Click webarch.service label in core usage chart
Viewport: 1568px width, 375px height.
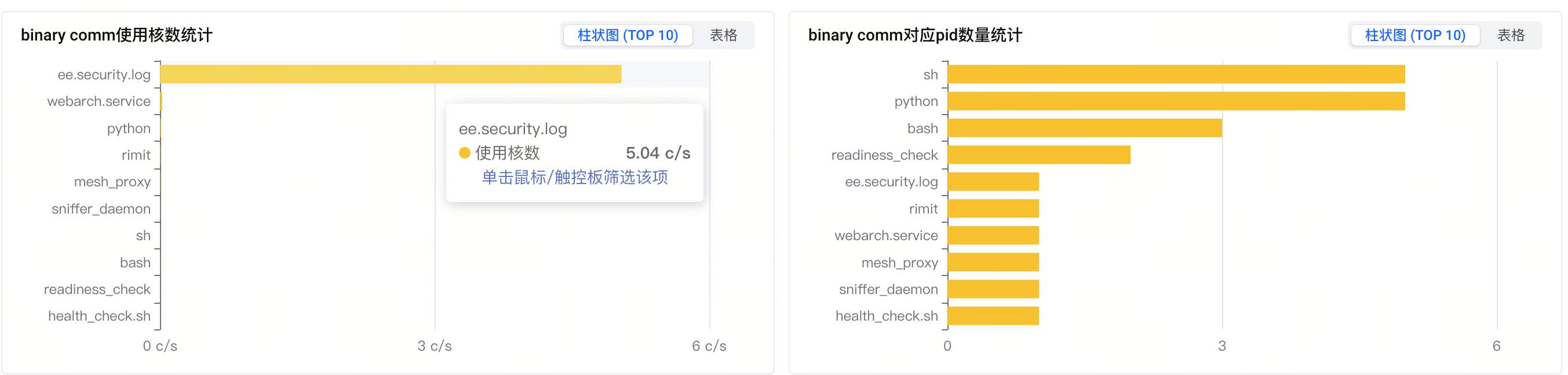[99, 101]
